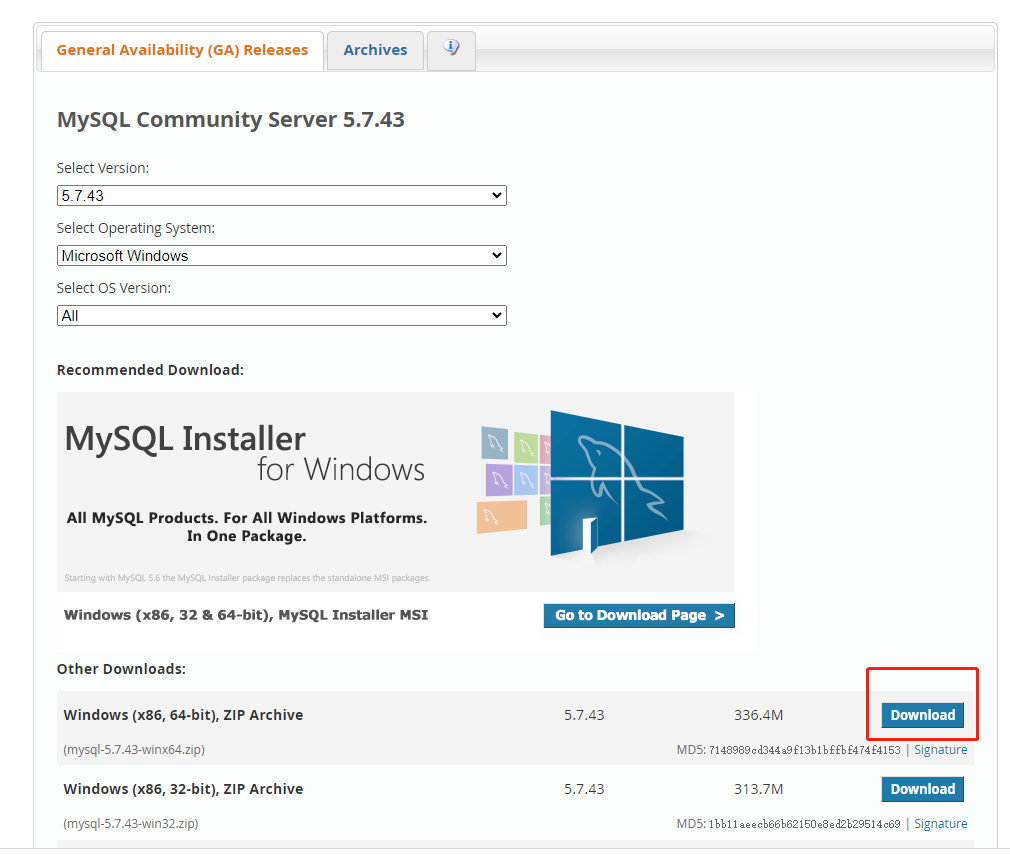Image resolution: width=1010 pixels, height=854 pixels.
Task: Click the MySQL Community Server 5.7.43 heading
Action: 231,120
